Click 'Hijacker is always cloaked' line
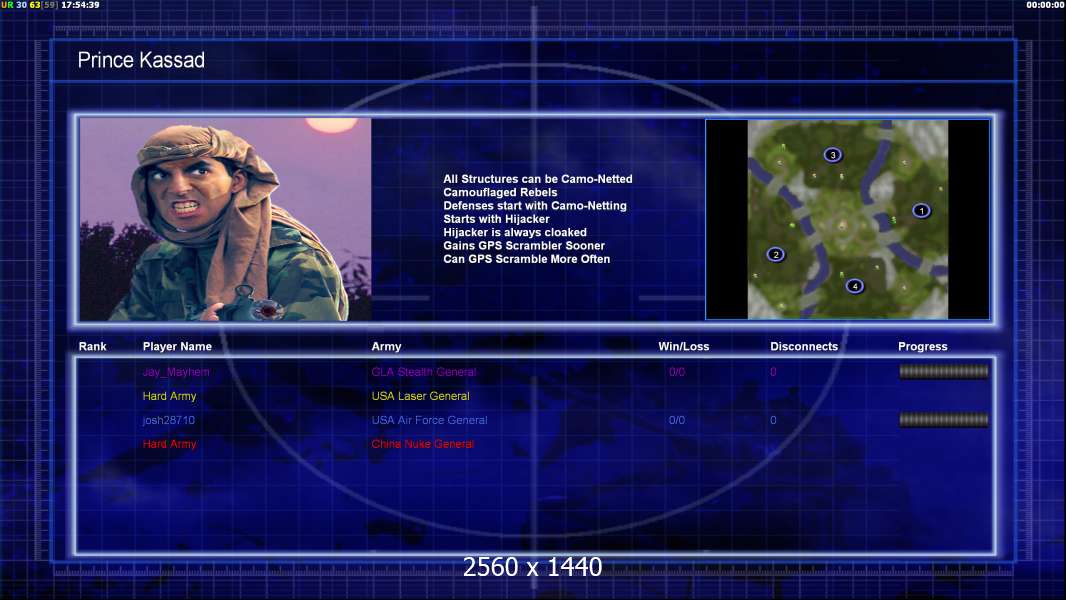 (x=515, y=232)
